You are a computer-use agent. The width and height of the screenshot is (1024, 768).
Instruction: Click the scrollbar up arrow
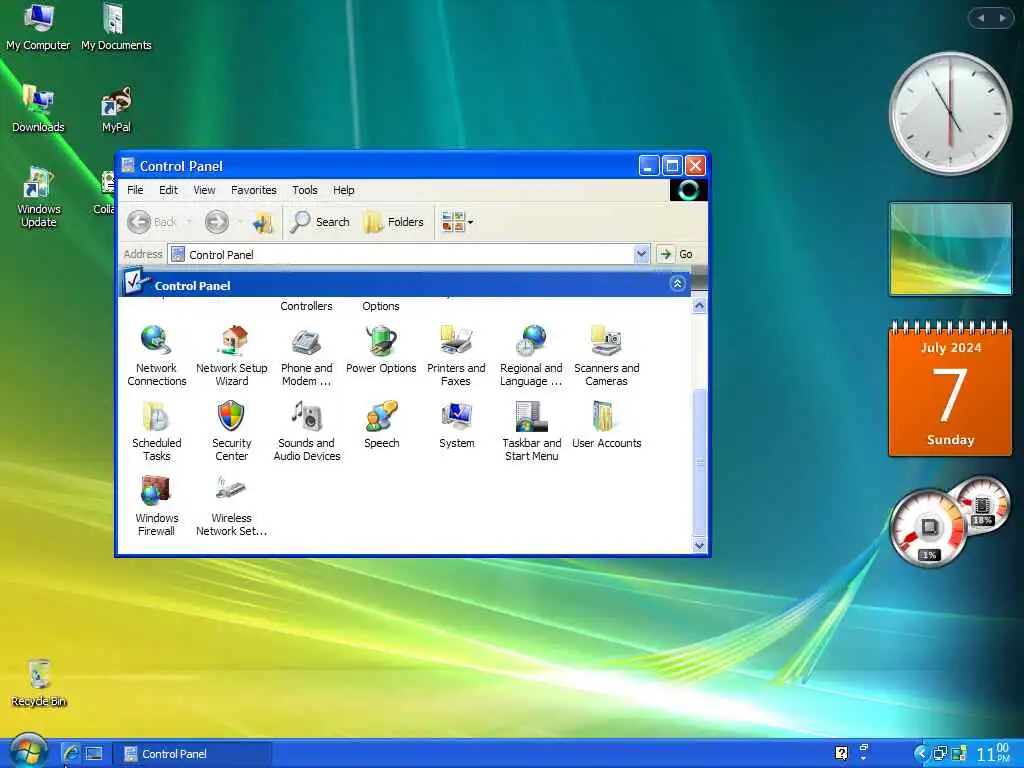click(699, 306)
